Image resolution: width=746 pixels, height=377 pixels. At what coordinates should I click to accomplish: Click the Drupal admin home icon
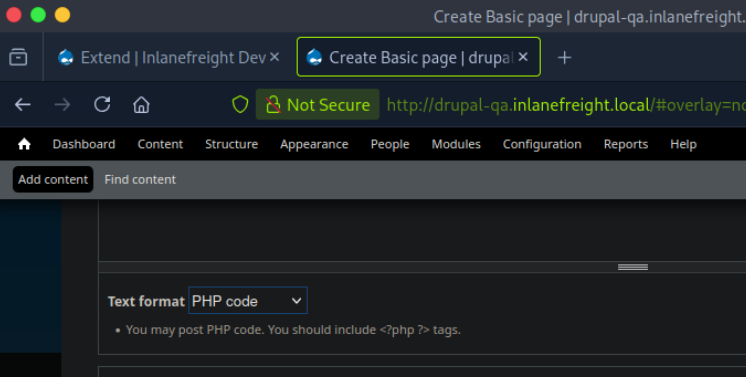(24, 144)
